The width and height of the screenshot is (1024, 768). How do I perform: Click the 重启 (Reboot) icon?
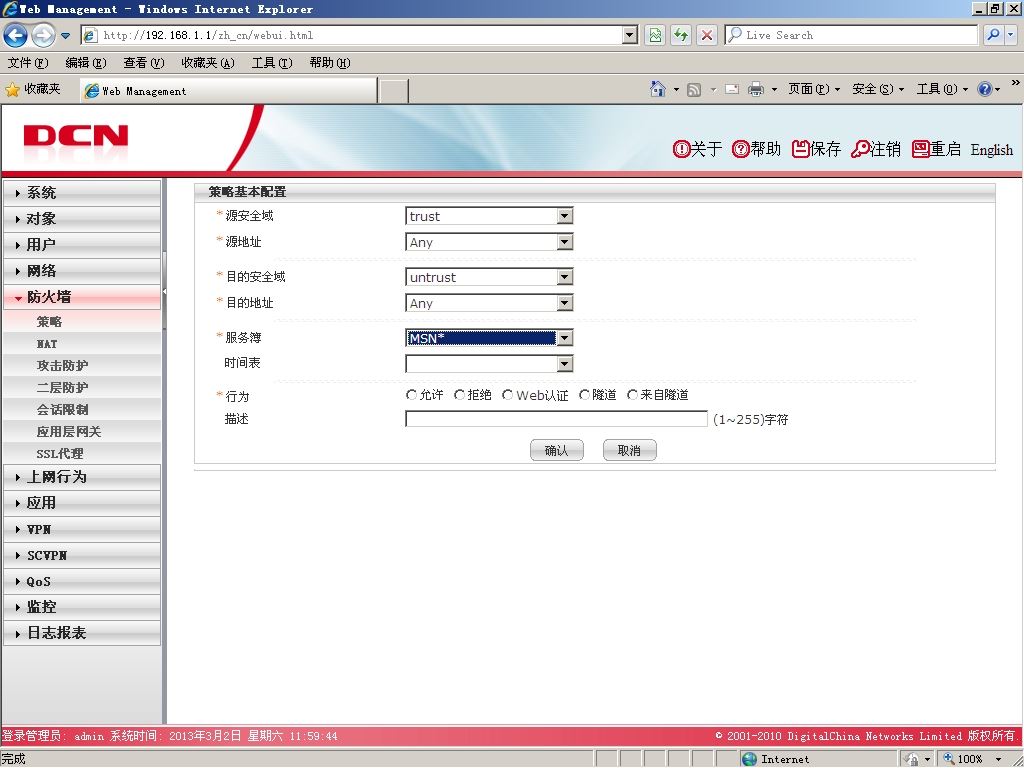coord(936,150)
